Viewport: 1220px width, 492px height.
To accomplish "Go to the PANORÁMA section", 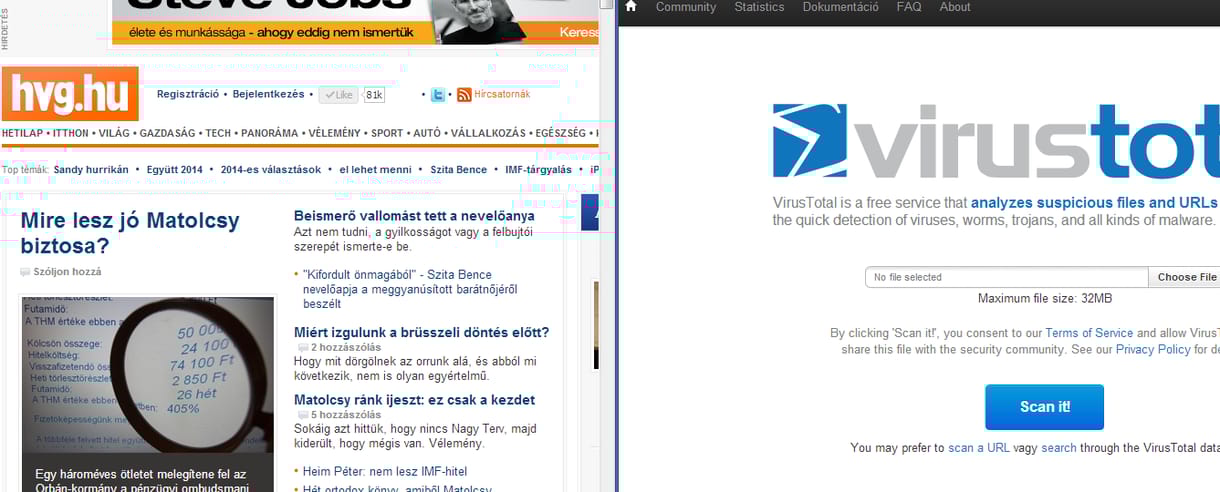I will point(270,133).
